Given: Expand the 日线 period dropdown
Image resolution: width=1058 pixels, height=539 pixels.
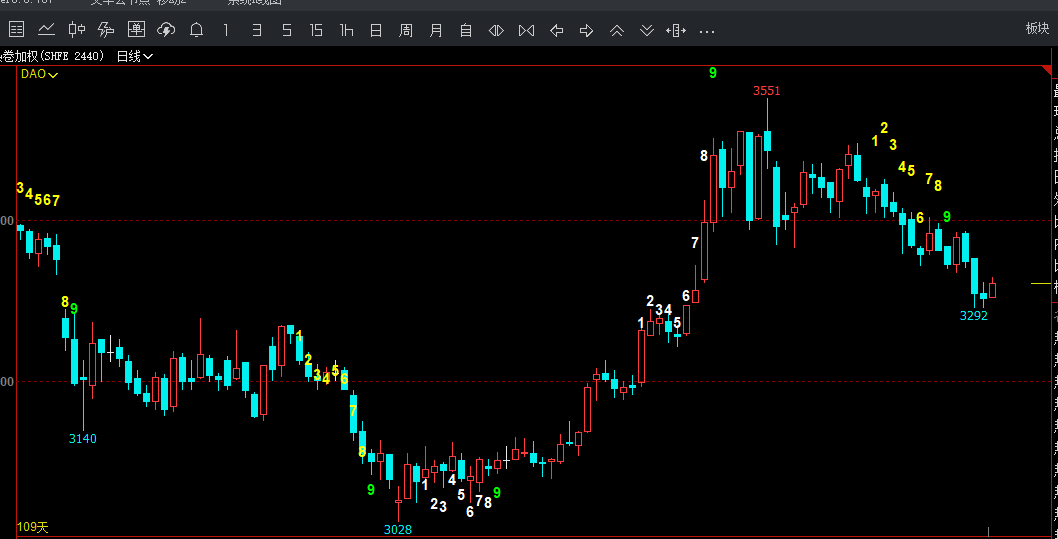Looking at the screenshot, I should pos(135,57).
